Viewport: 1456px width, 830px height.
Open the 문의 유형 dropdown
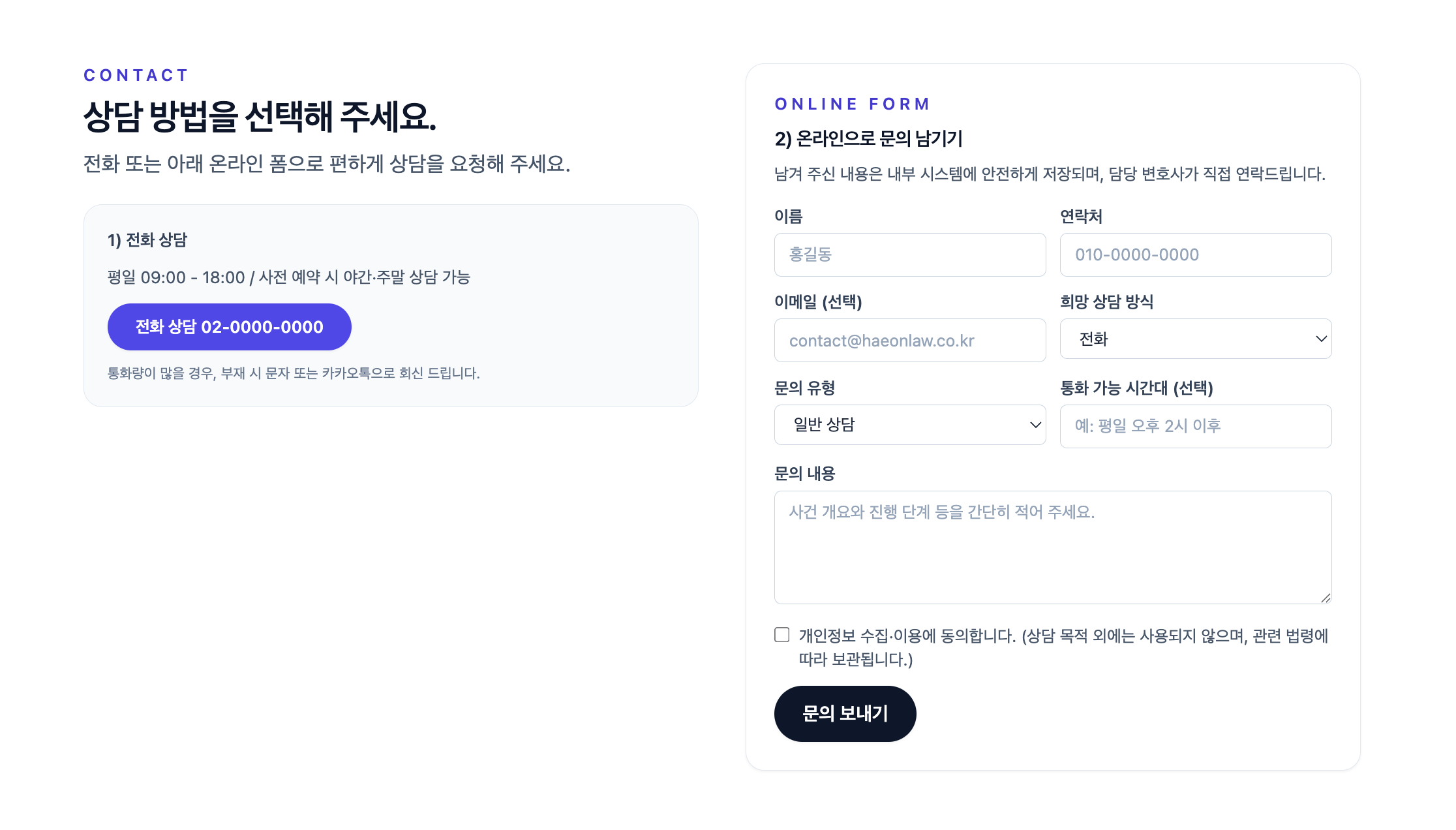pyautogui.click(x=910, y=424)
